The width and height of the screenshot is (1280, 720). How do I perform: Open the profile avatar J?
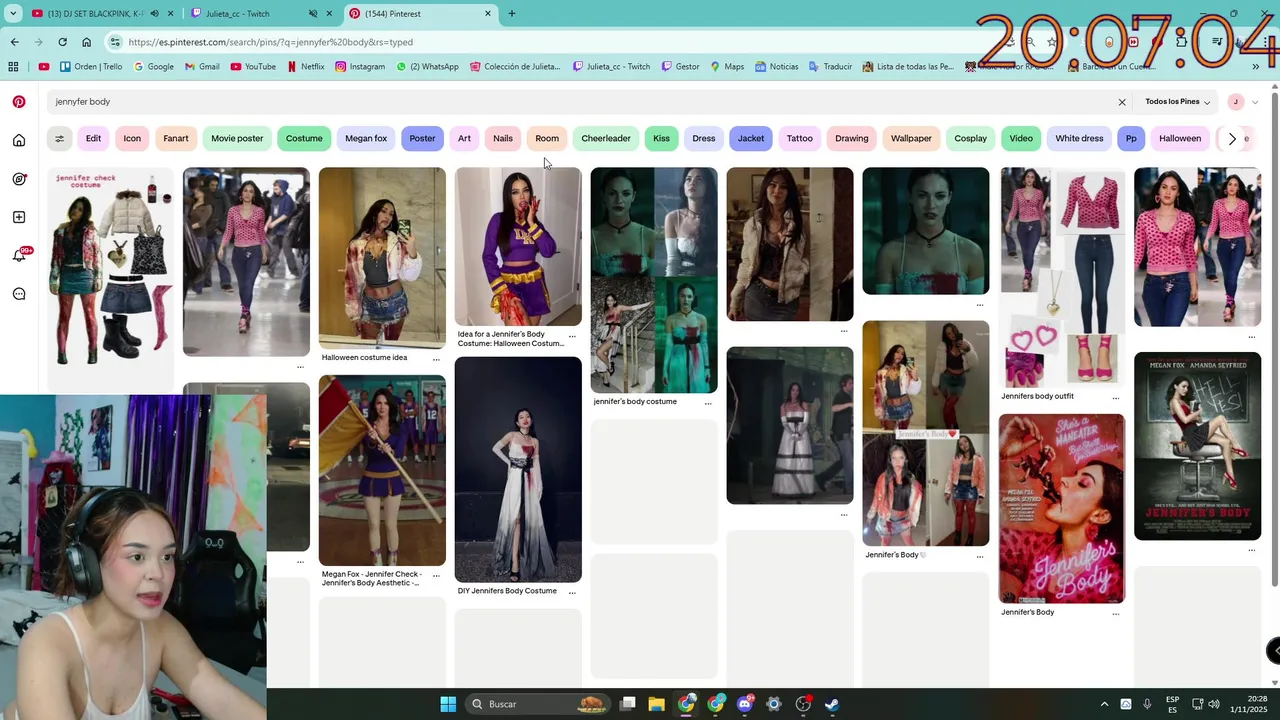pos(1236,102)
